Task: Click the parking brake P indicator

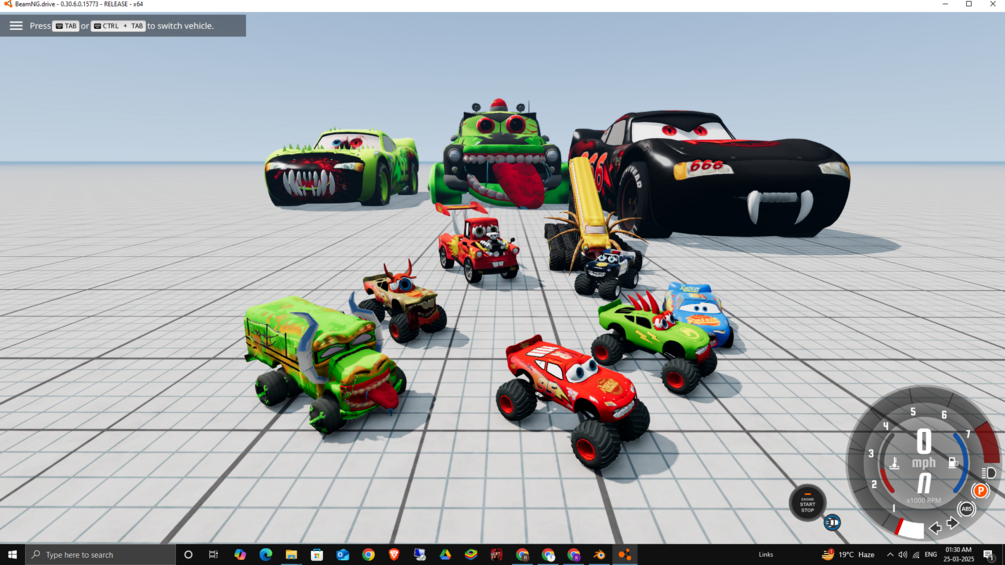Action: click(x=980, y=491)
